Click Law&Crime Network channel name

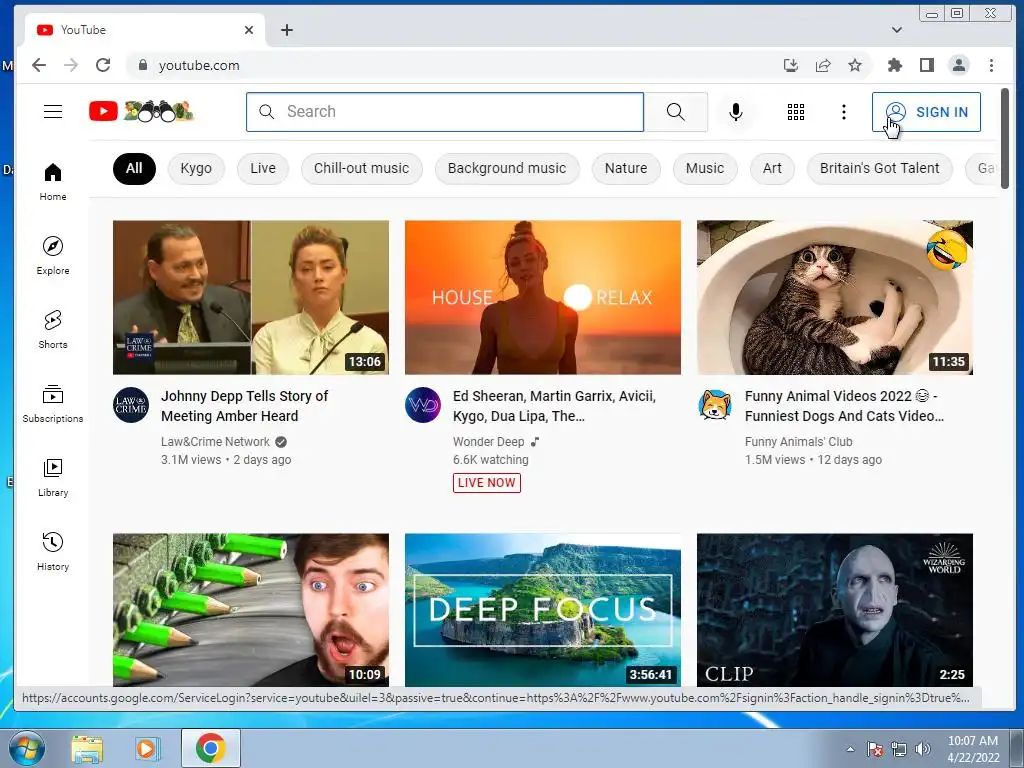pos(215,441)
